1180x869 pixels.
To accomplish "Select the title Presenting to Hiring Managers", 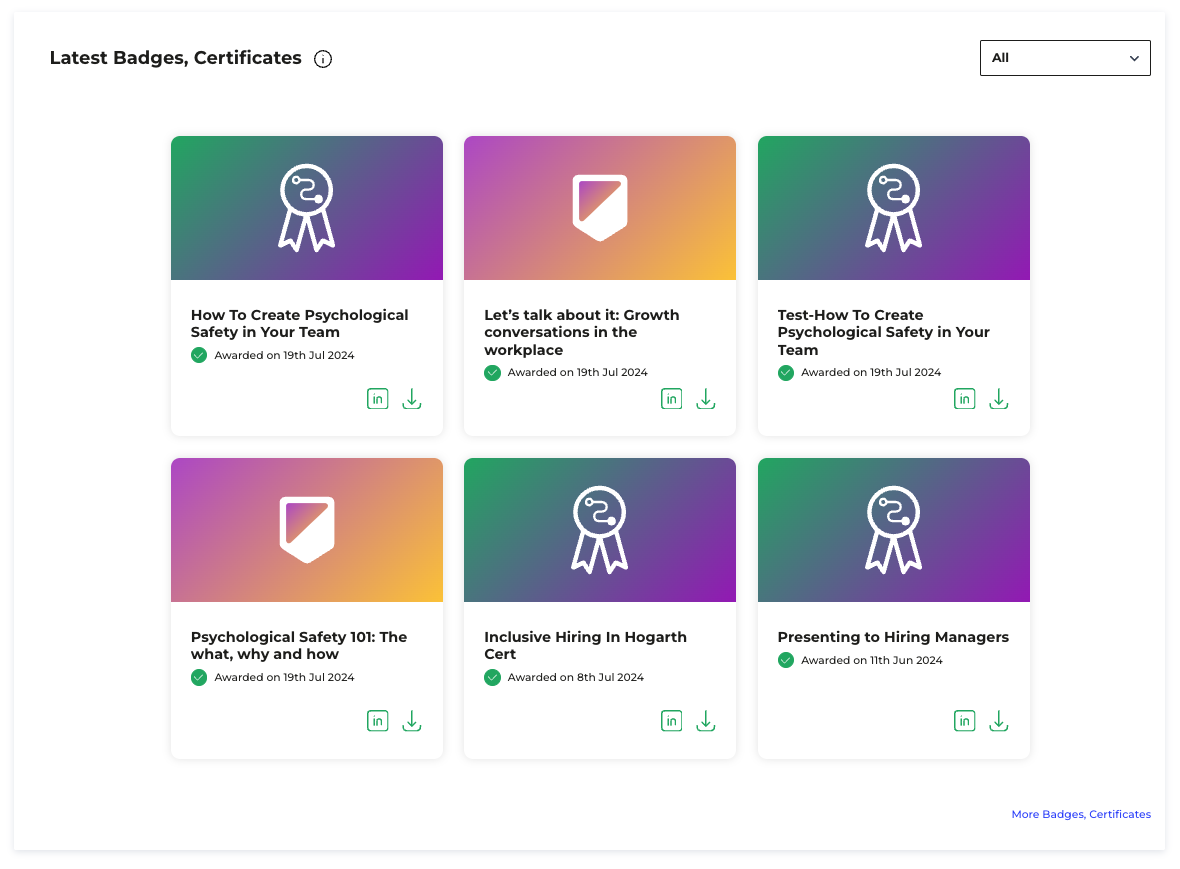I will coord(893,637).
